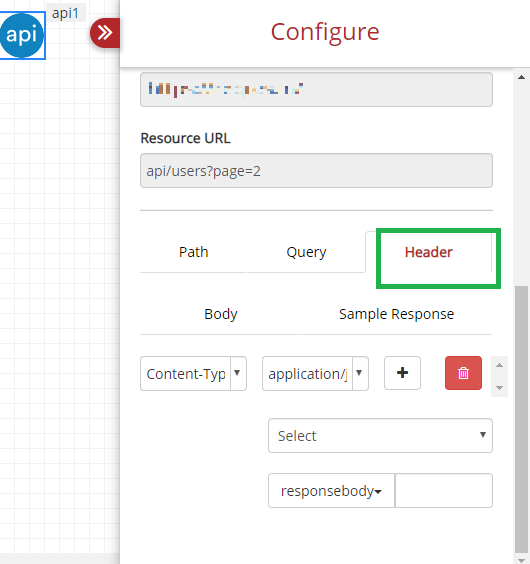Click the header list down arrow
The image size is (530, 564).
coord(499,388)
